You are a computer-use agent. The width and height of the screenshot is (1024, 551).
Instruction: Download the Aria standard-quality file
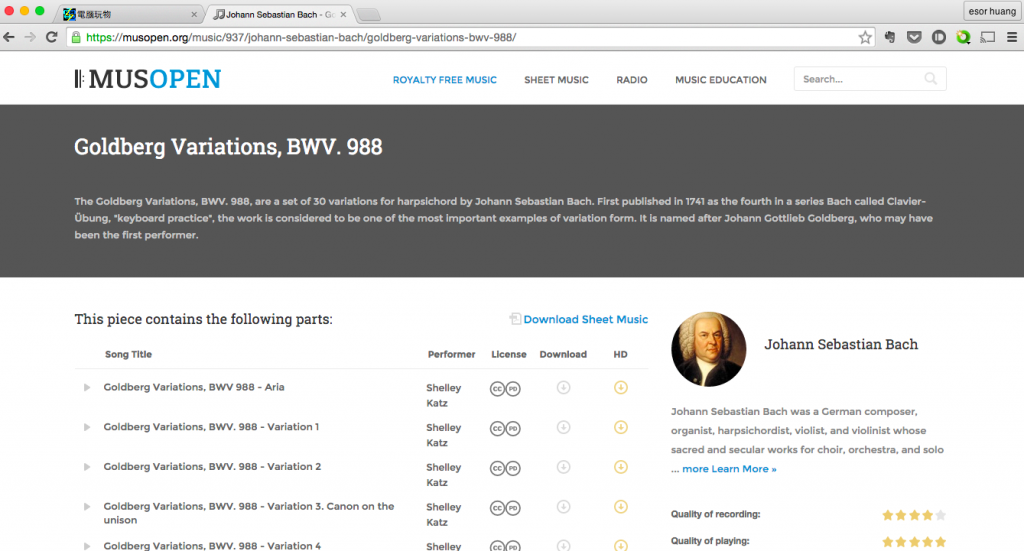(x=564, y=388)
